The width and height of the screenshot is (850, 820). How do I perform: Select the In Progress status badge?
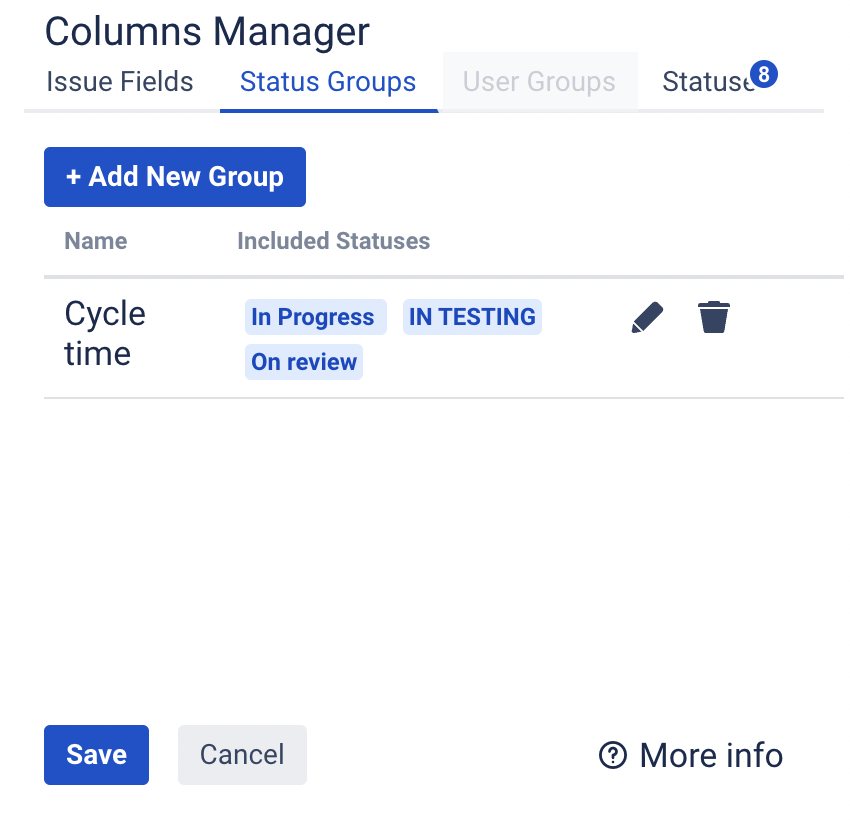tap(315, 316)
